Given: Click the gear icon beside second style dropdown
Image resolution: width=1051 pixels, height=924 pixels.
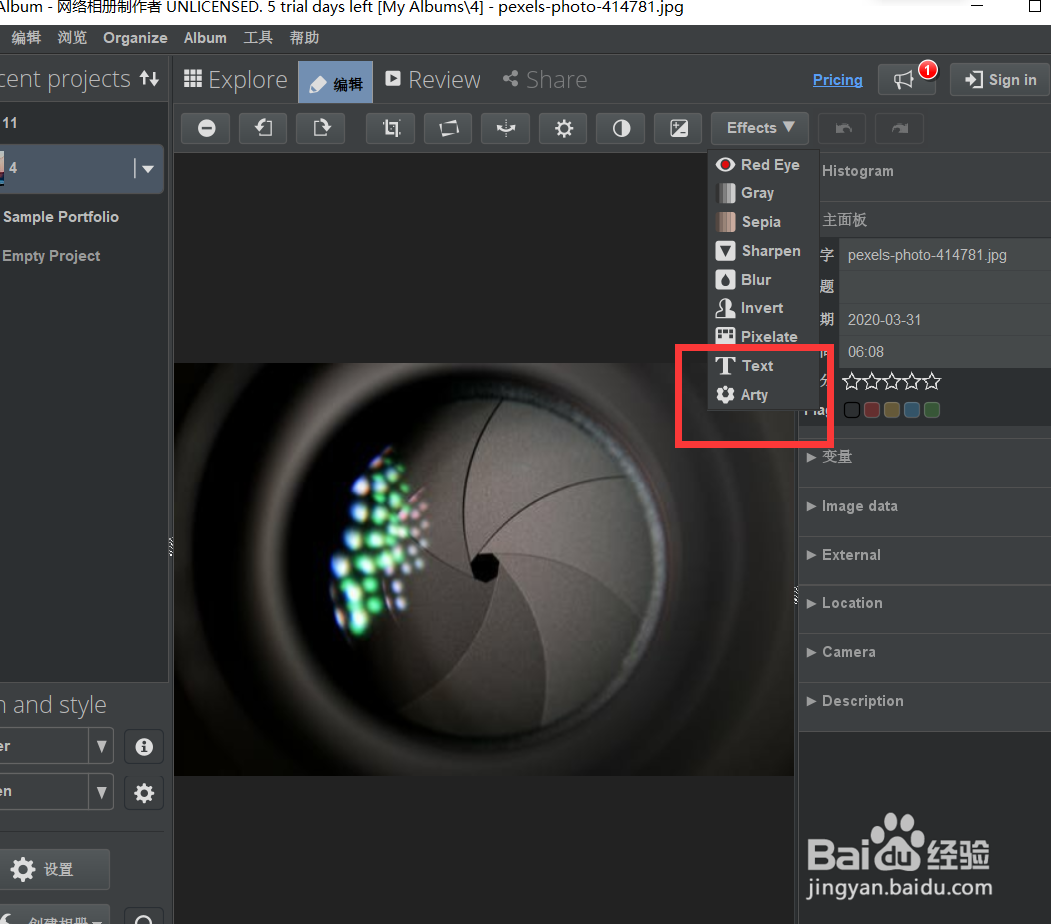Looking at the screenshot, I should coord(144,793).
